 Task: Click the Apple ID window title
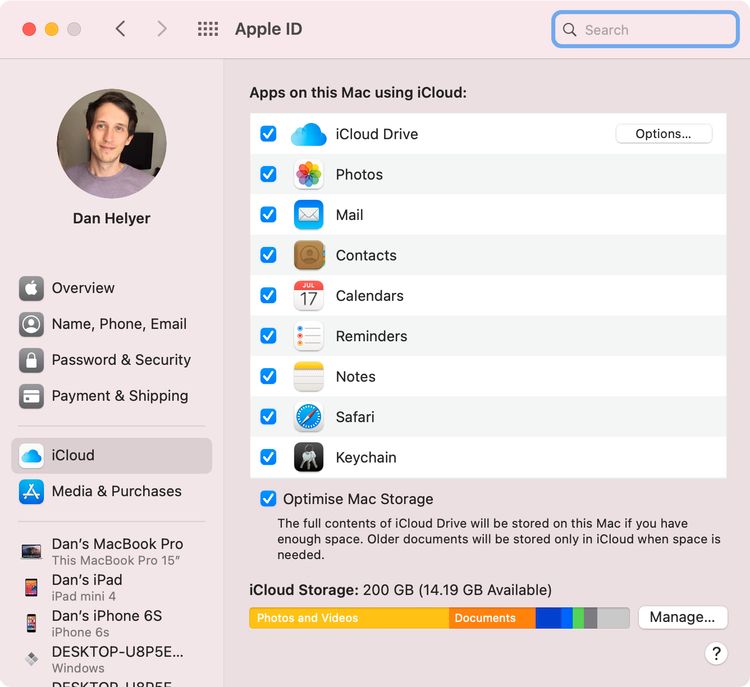click(268, 29)
